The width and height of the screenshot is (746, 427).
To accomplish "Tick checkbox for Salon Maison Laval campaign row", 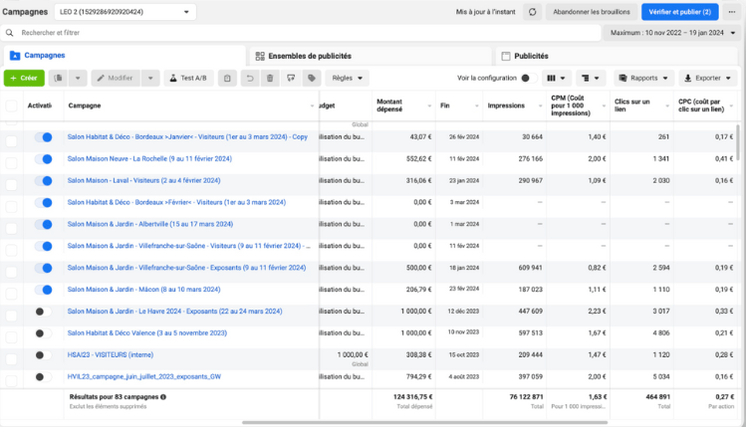I will (x=12, y=181).
